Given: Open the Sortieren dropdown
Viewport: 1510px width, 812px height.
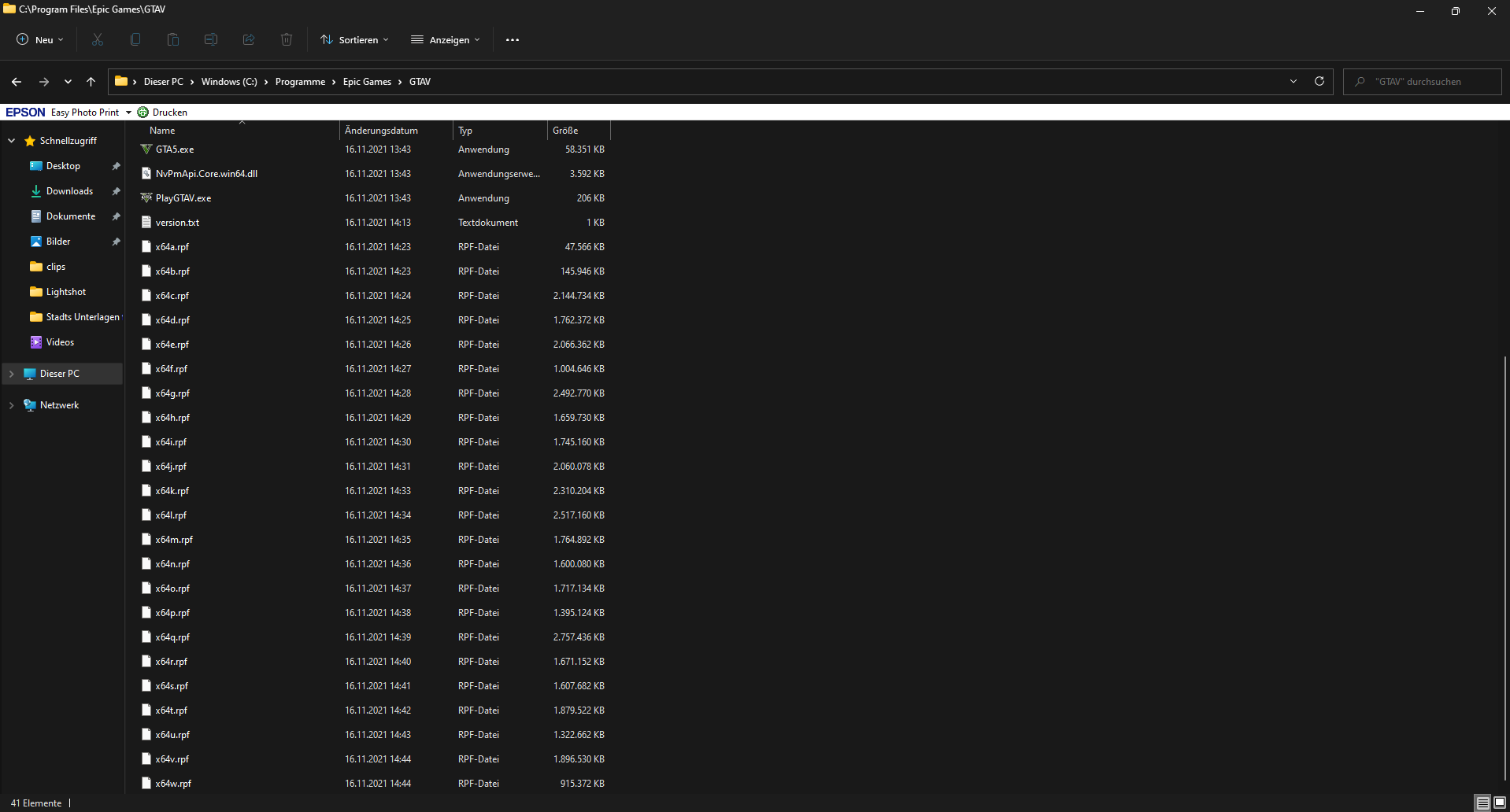Looking at the screenshot, I should (x=355, y=40).
